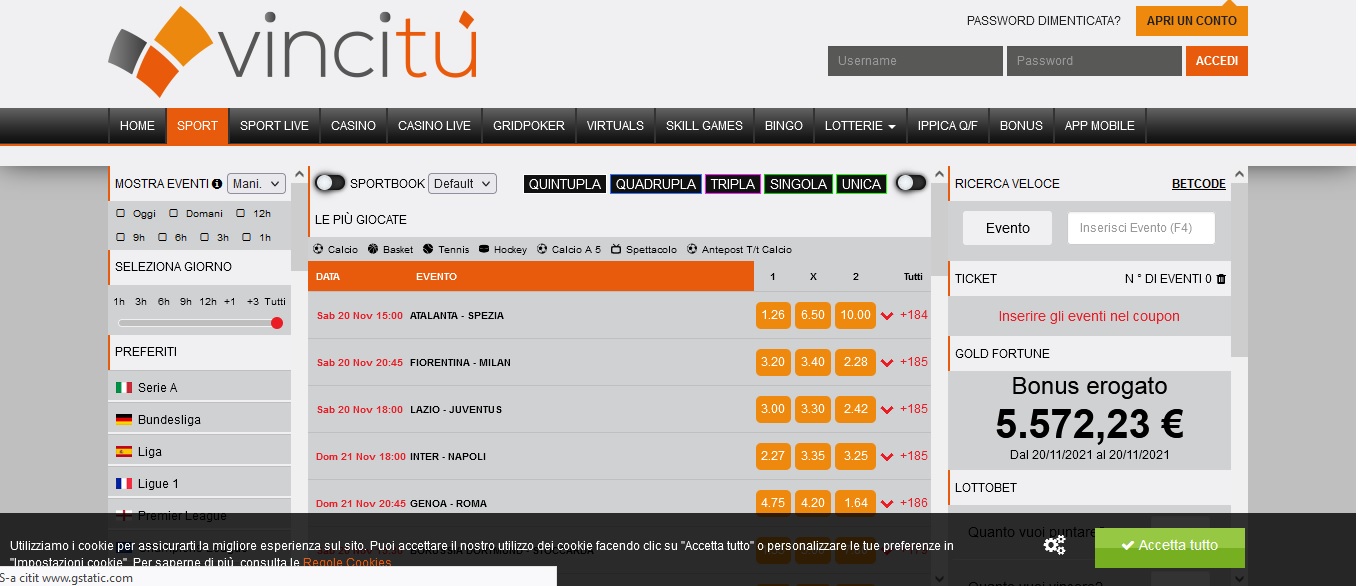Select the Singola bet type
This screenshot has height=586, width=1358.
pyautogui.click(x=797, y=184)
